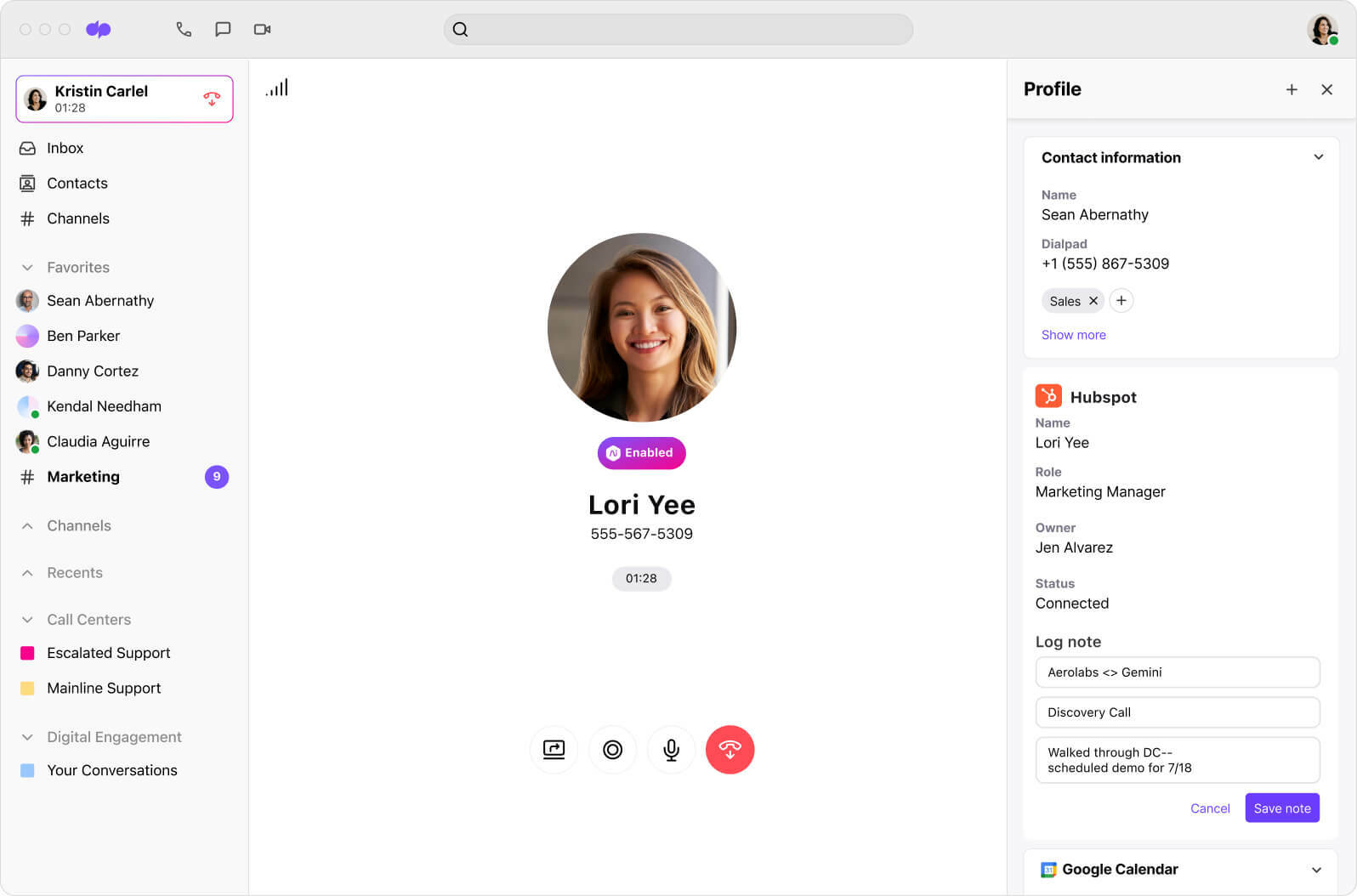Open the Marketing channel

[x=124, y=477]
